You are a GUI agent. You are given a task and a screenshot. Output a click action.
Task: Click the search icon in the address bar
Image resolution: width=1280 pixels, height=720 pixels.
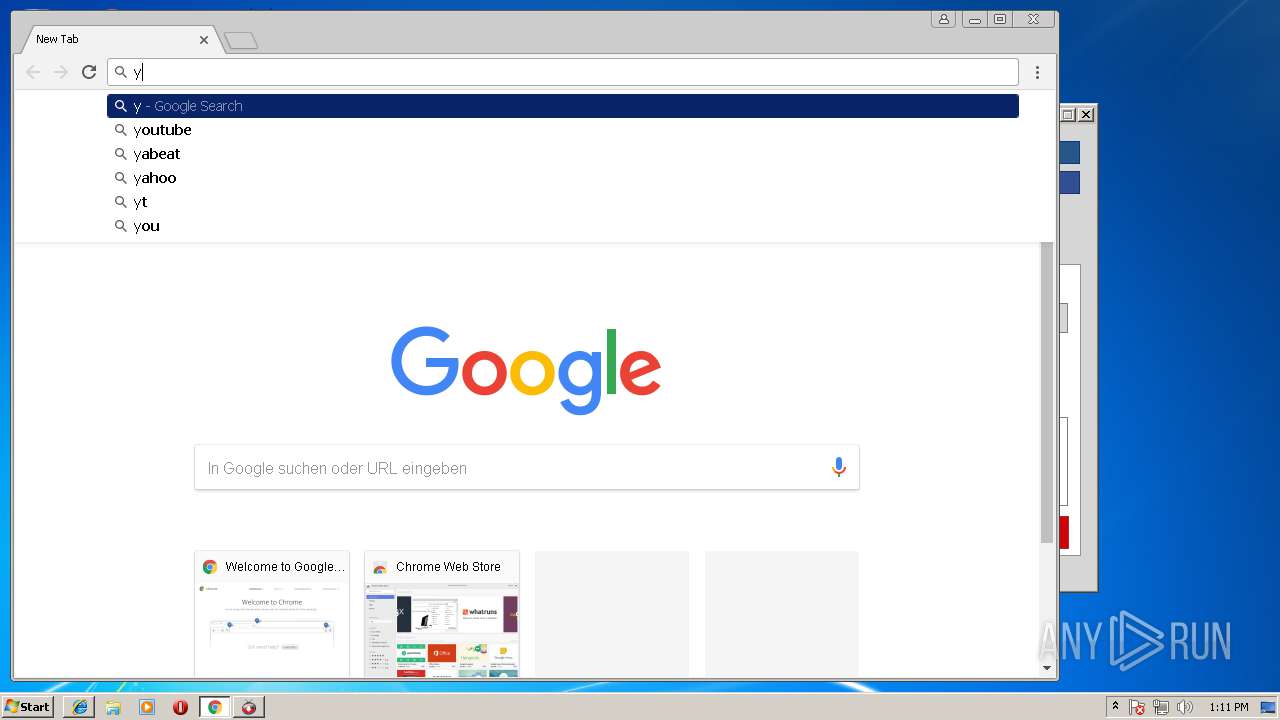point(121,72)
